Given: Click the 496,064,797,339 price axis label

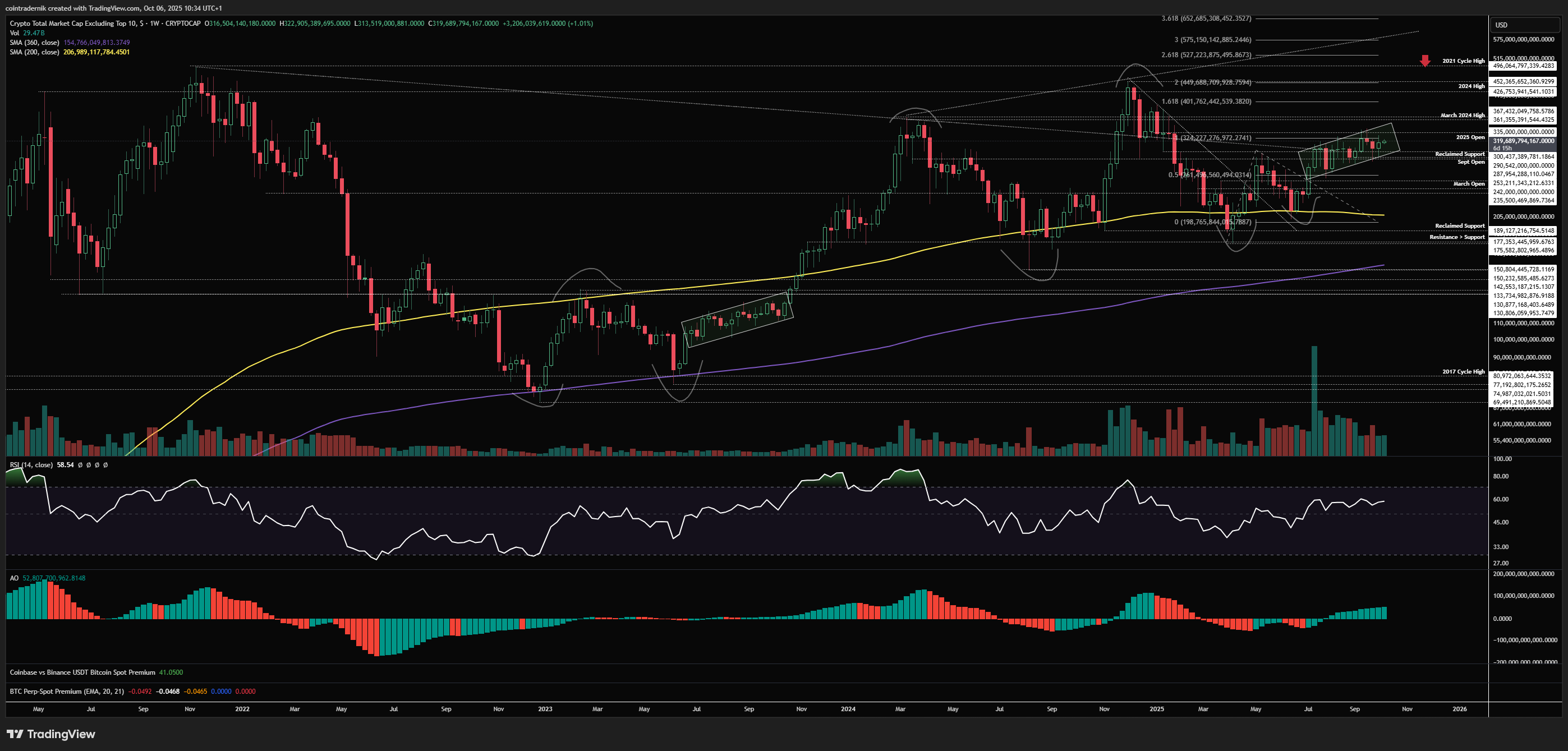Looking at the screenshot, I should coord(1523,66).
